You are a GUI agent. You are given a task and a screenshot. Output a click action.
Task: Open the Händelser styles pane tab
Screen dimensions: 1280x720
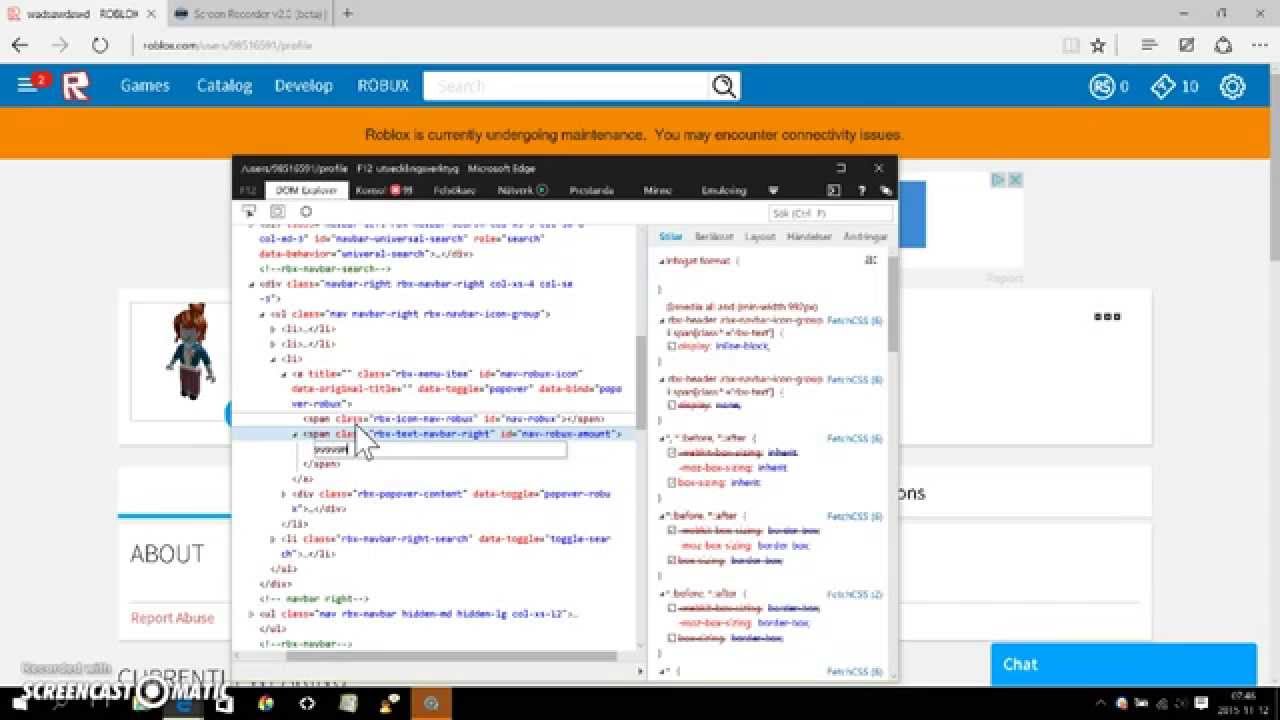809,237
